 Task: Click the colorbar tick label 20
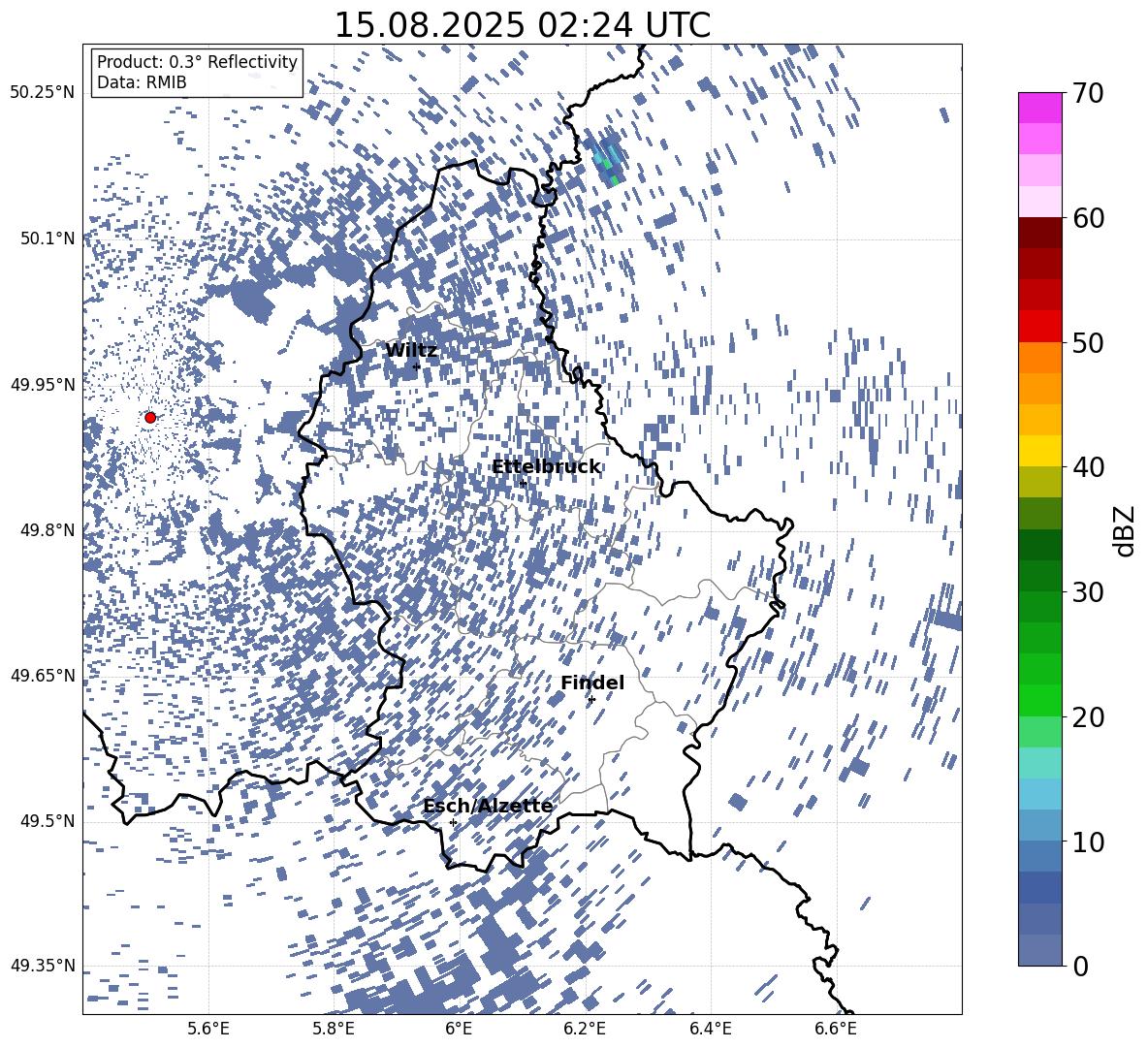coord(1088,716)
